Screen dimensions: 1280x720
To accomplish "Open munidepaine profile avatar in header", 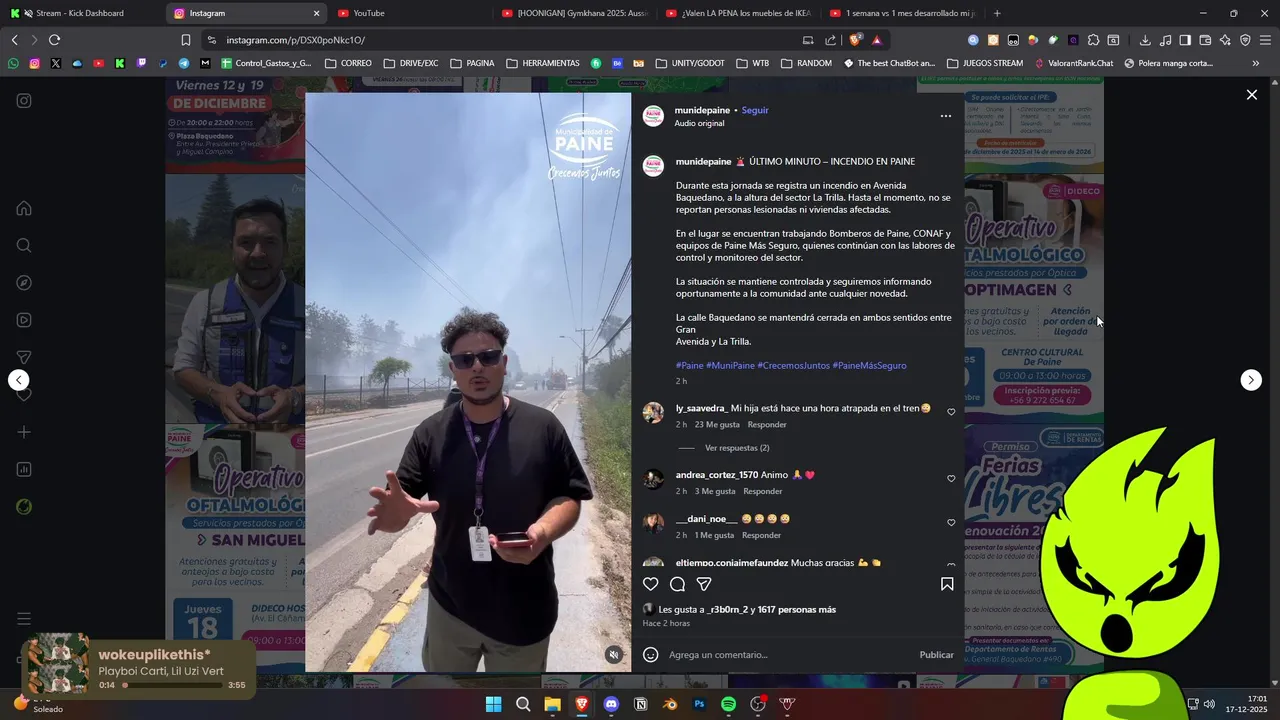I will 653,116.
